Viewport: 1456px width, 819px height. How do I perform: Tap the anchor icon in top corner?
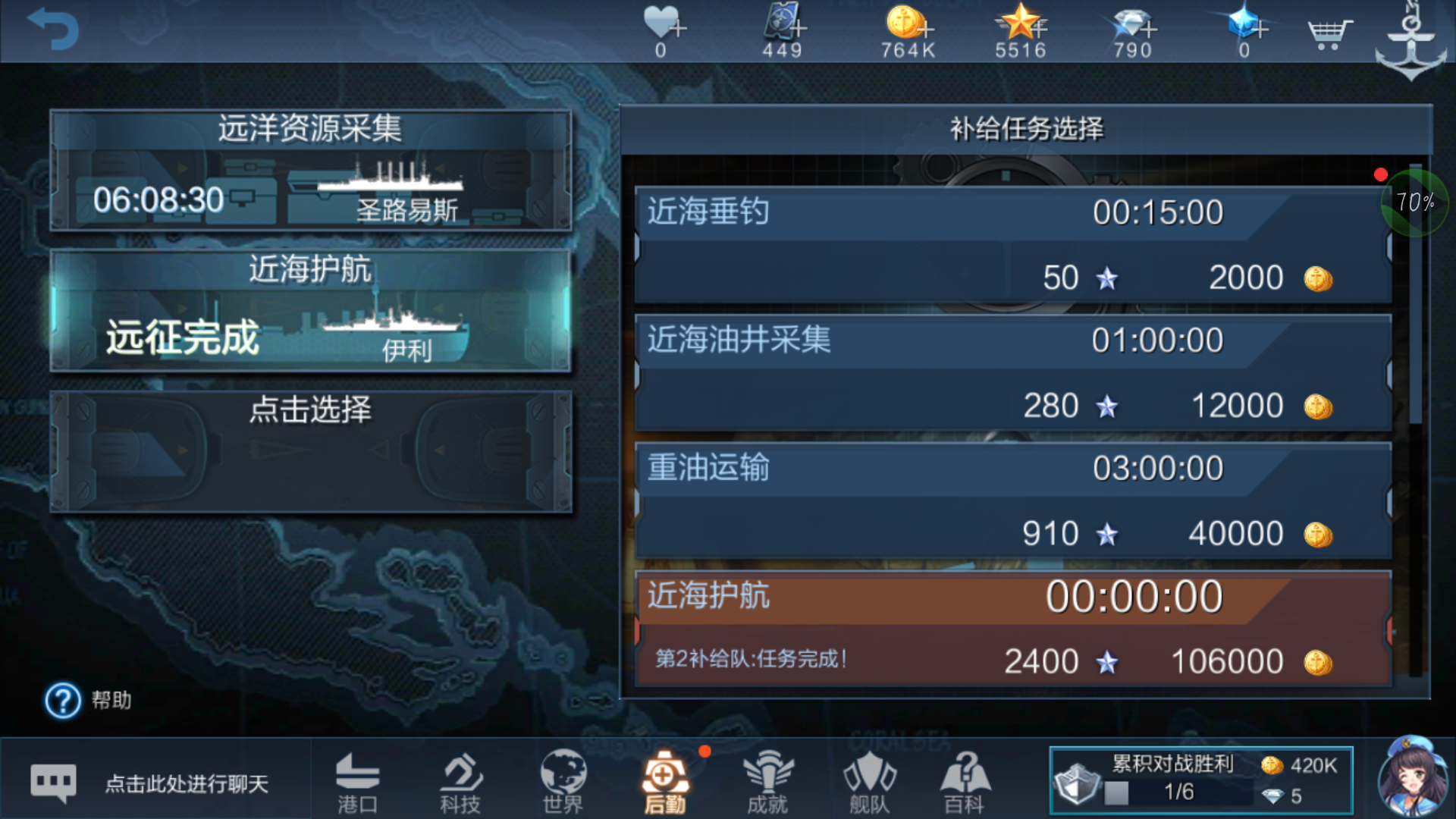[1410, 41]
